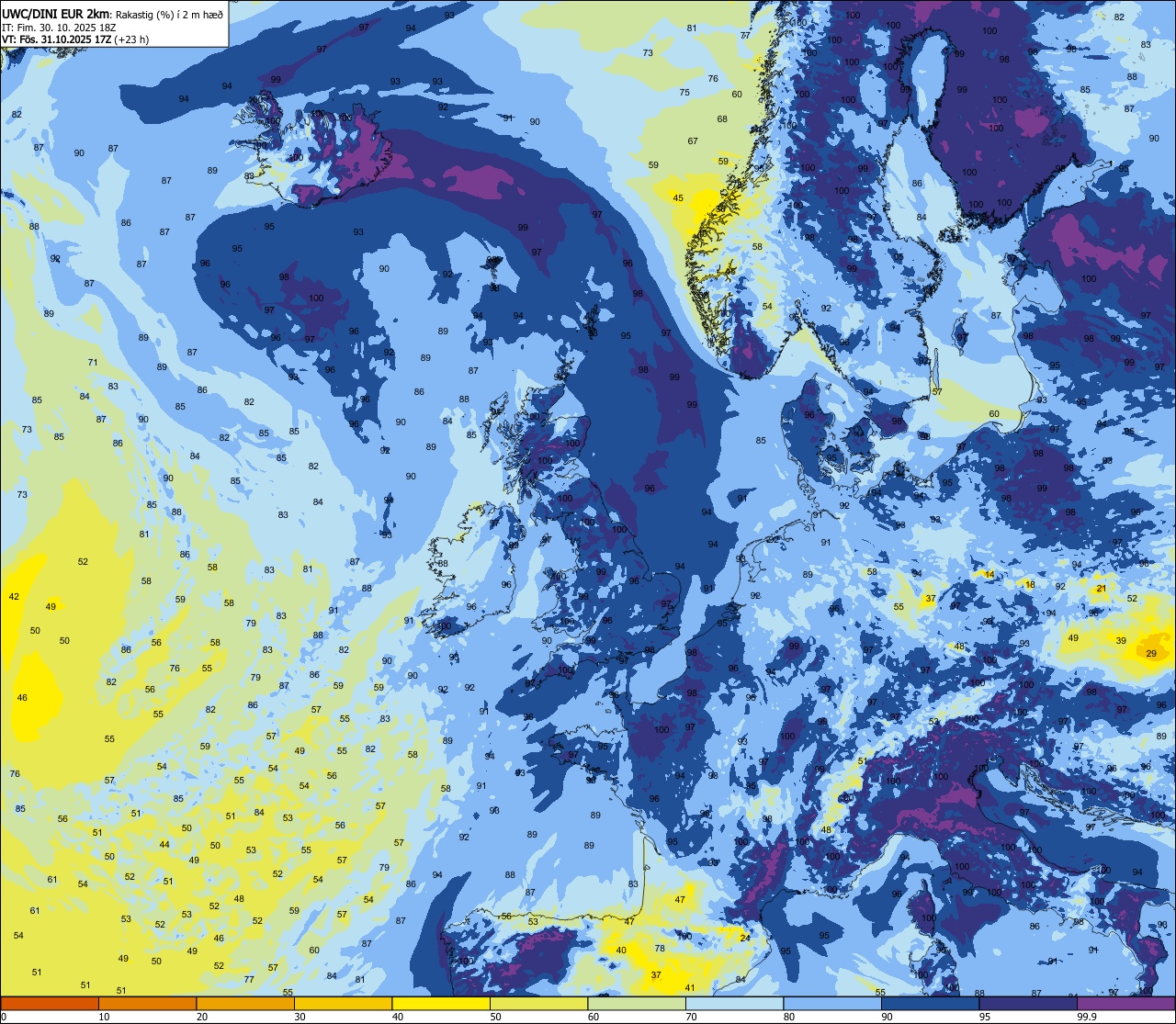This screenshot has width=1176, height=1024.
Task: Choose the 70–80 pale blue legend segment
Action: (734, 1003)
